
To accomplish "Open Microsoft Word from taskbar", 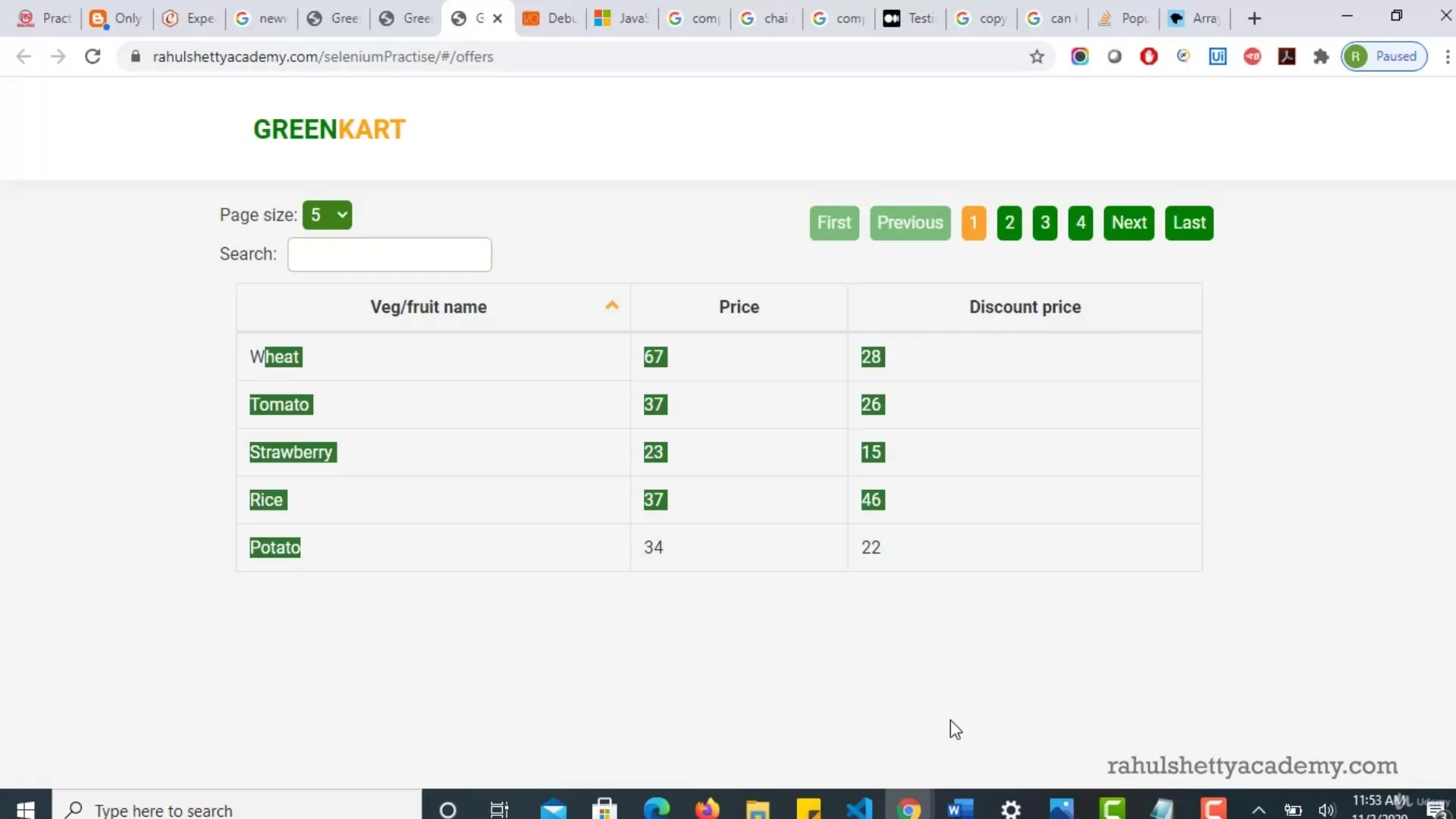I will pos(960,809).
